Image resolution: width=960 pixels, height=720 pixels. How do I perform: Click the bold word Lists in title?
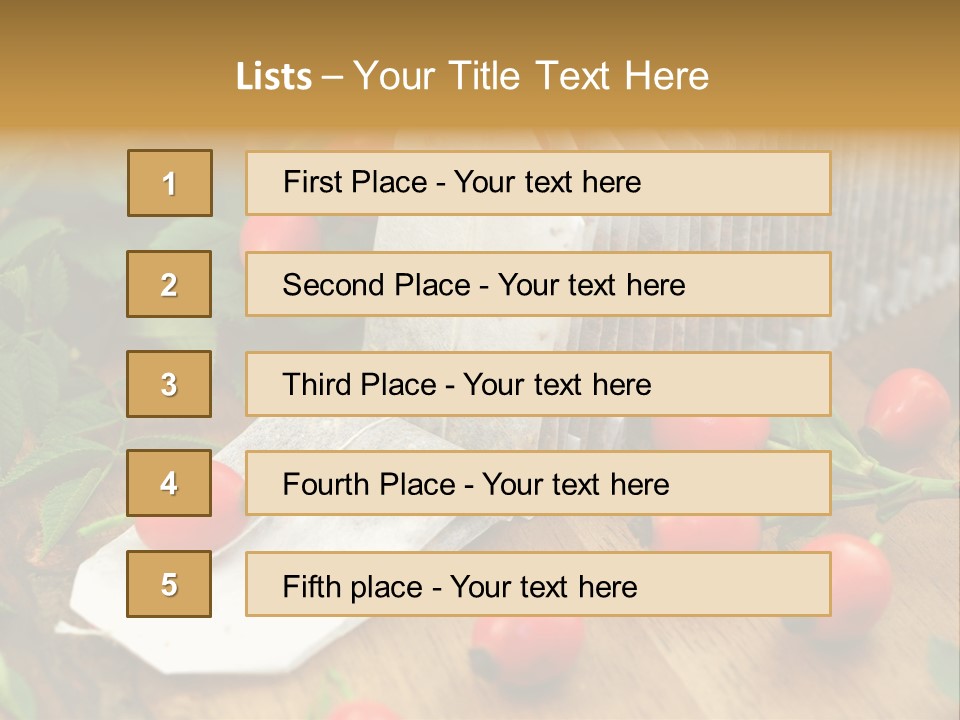[x=274, y=77]
